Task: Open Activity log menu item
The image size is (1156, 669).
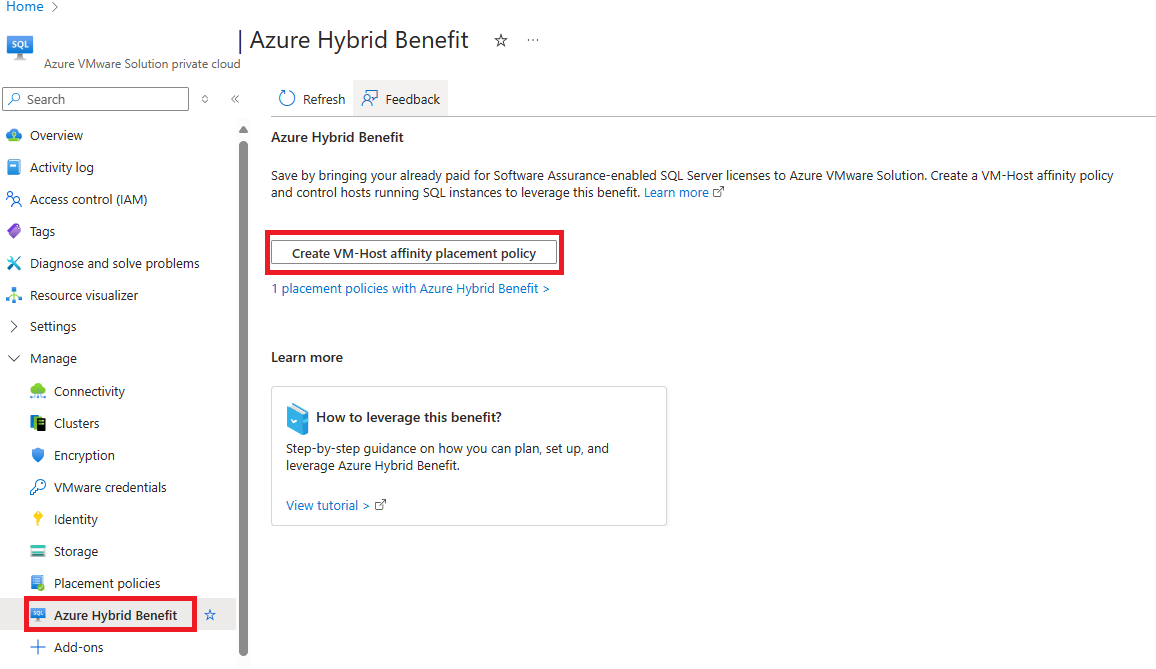Action: pos(62,167)
